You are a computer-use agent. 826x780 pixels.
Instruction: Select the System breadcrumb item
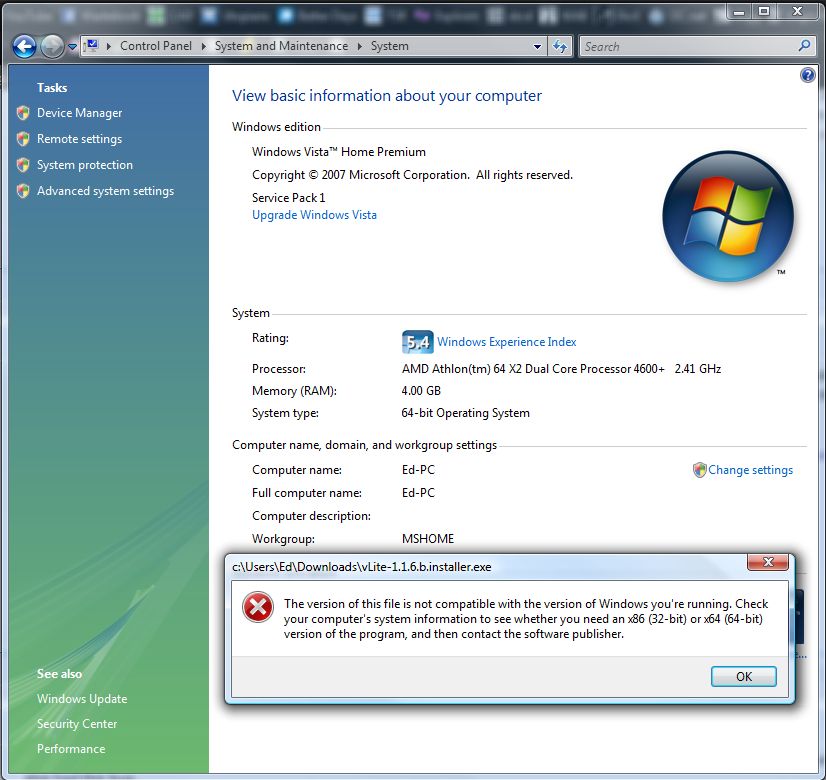[390, 46]
